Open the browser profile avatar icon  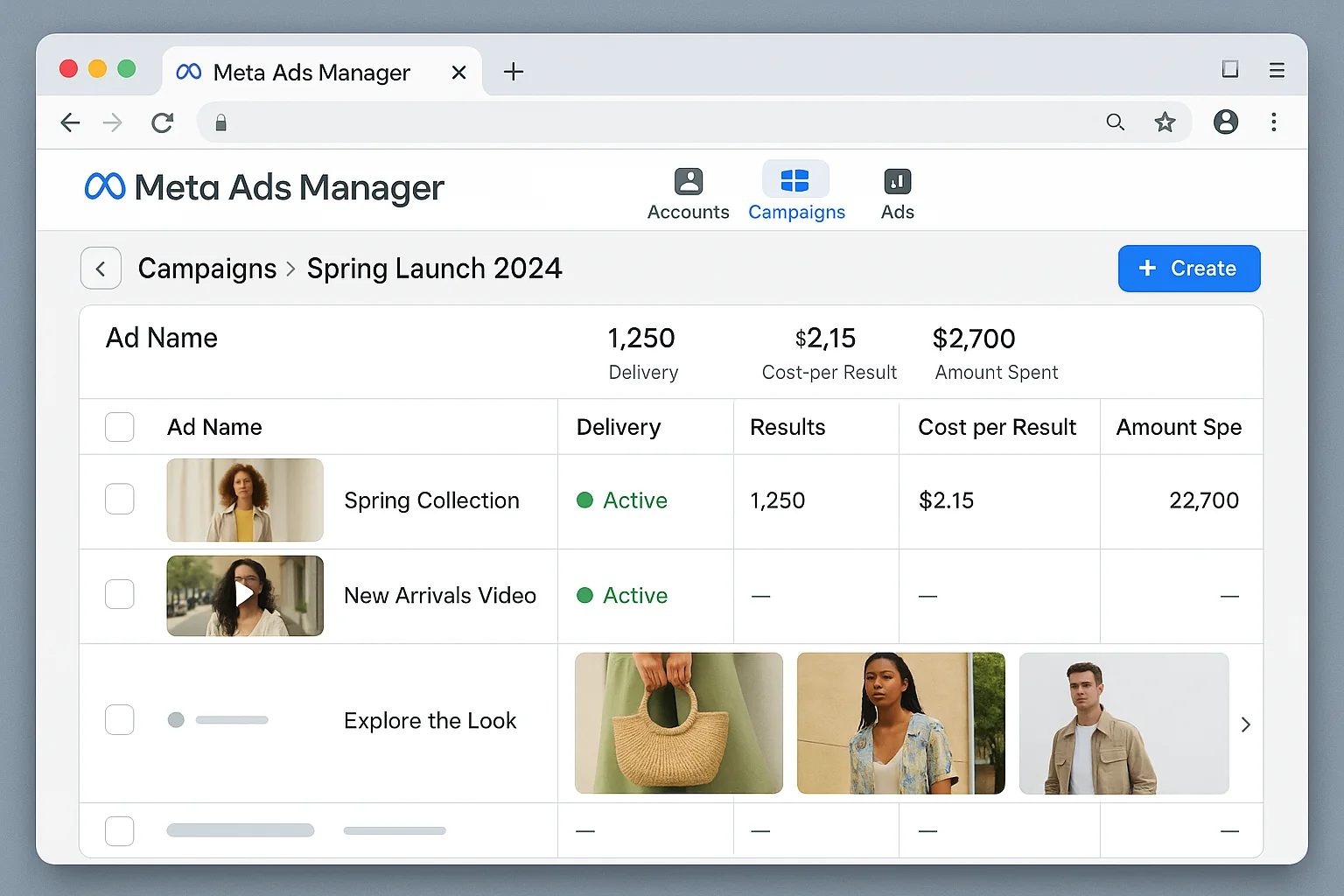tap(1225, 122)
